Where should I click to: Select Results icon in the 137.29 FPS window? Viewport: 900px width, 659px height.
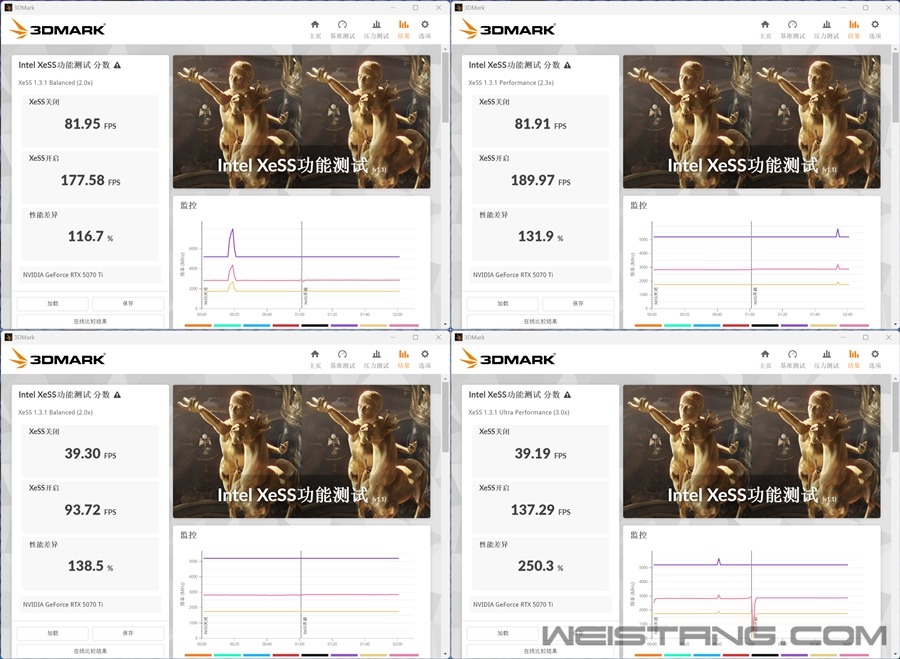854,358
